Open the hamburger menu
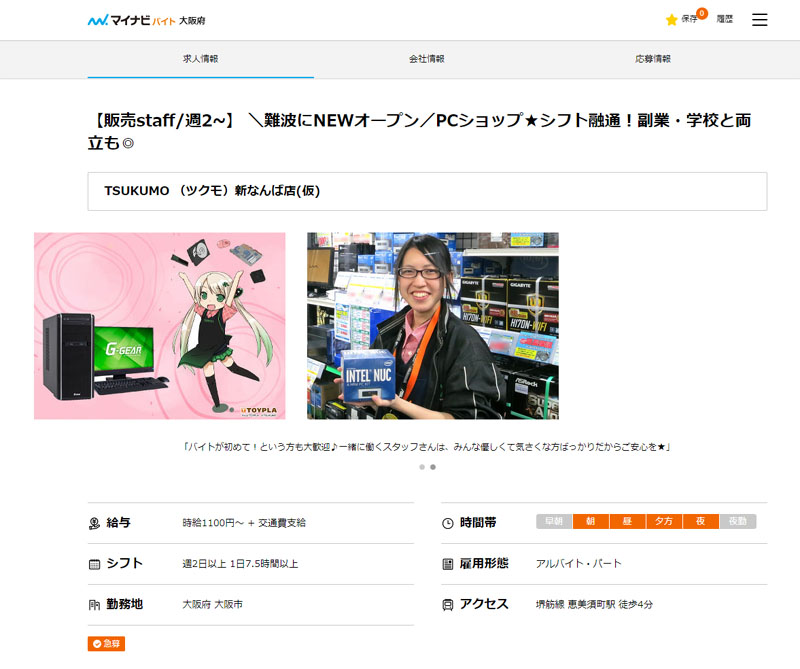This screenshot has height=669, width=800. 759,20
